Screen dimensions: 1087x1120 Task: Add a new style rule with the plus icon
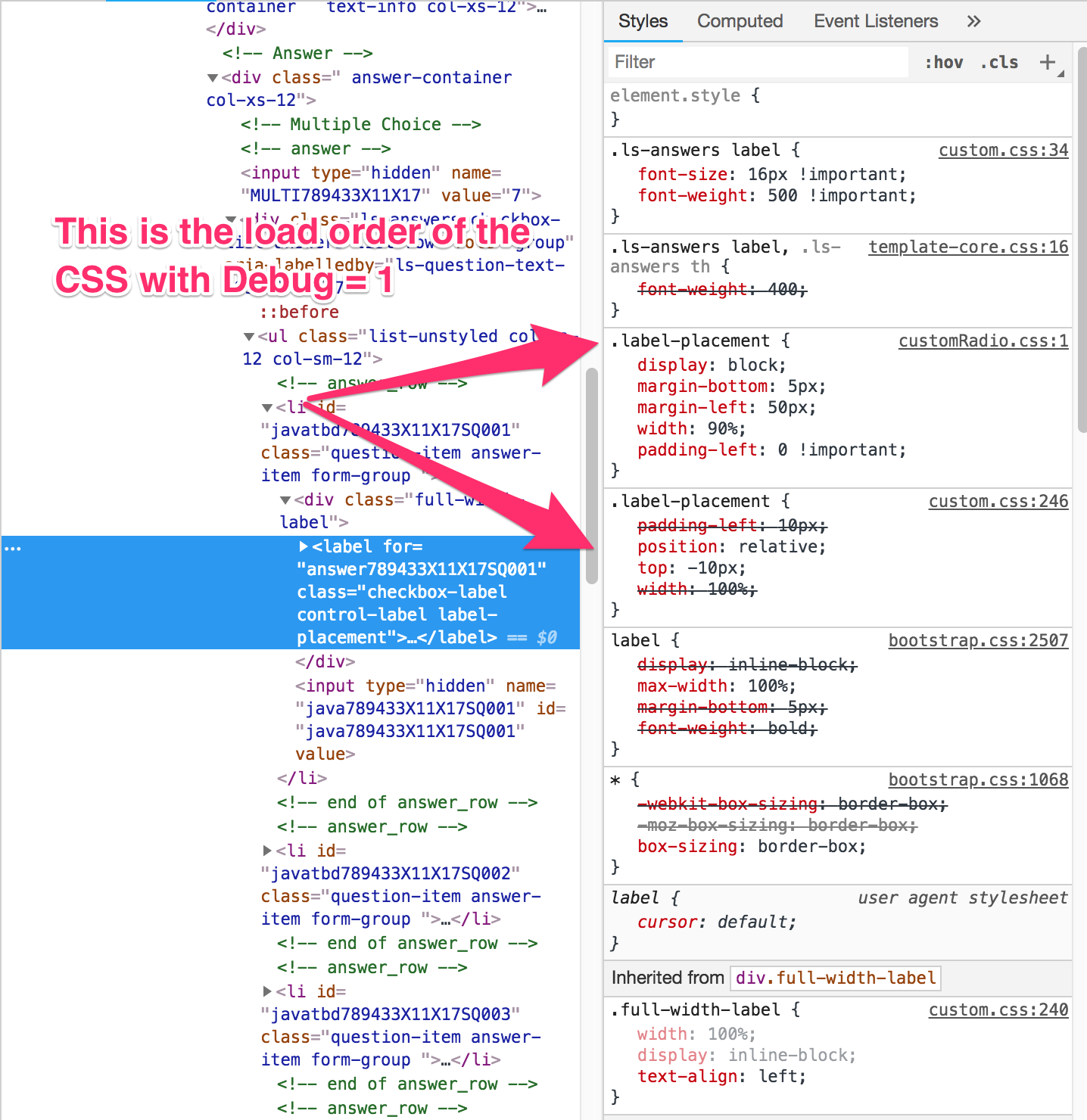pyautogui.click(x=1048, y=62)
